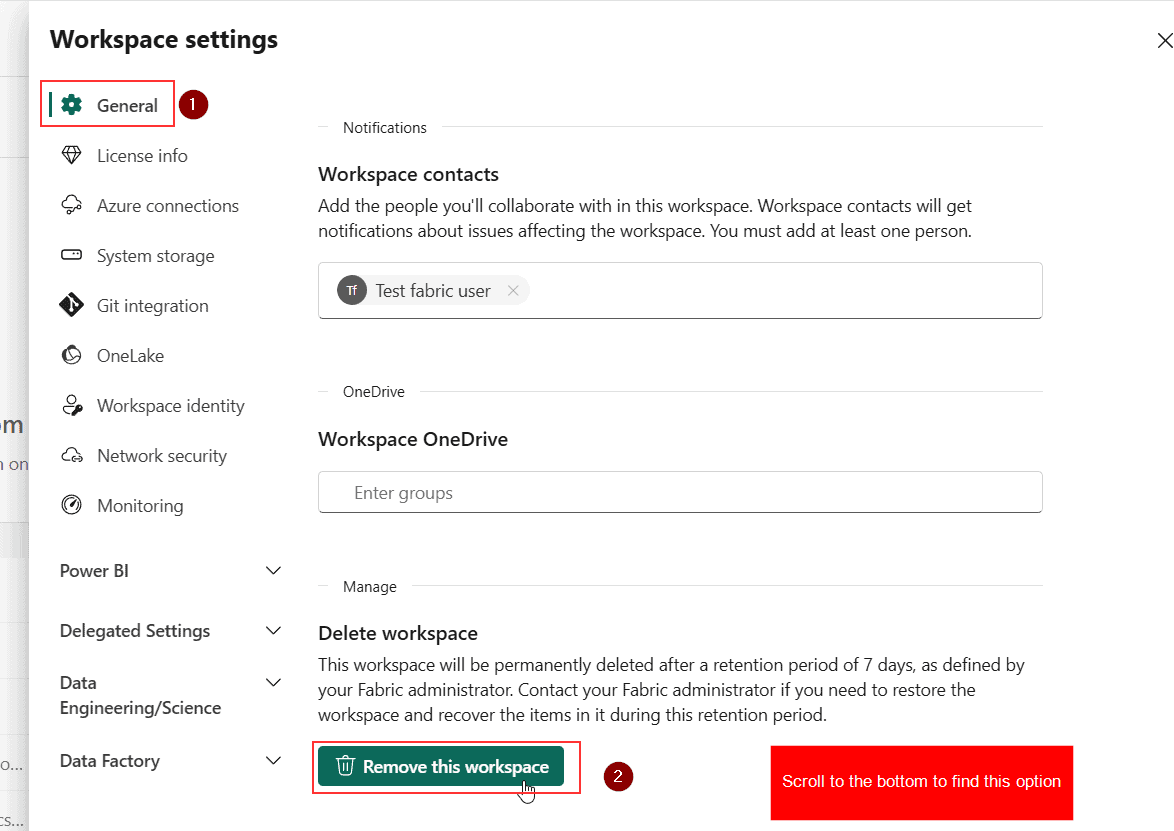Click the Monitoring gauge icon
The width and height of the screenshot is (1174, 831).
71,505
